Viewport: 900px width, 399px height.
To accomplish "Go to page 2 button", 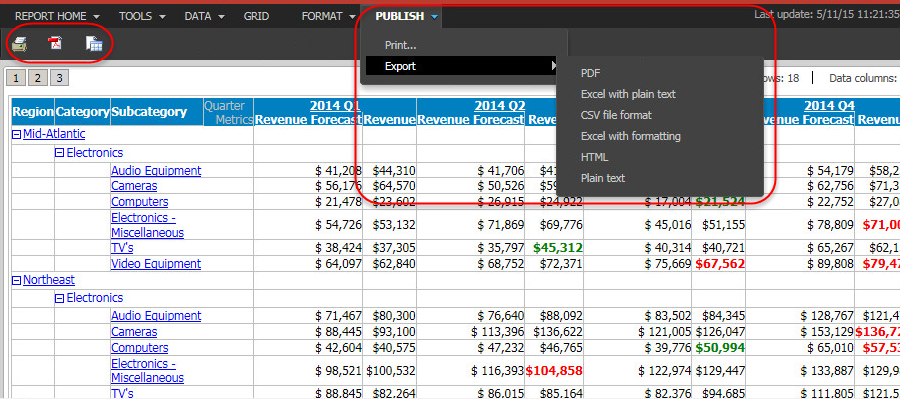I will pos(37,78).
